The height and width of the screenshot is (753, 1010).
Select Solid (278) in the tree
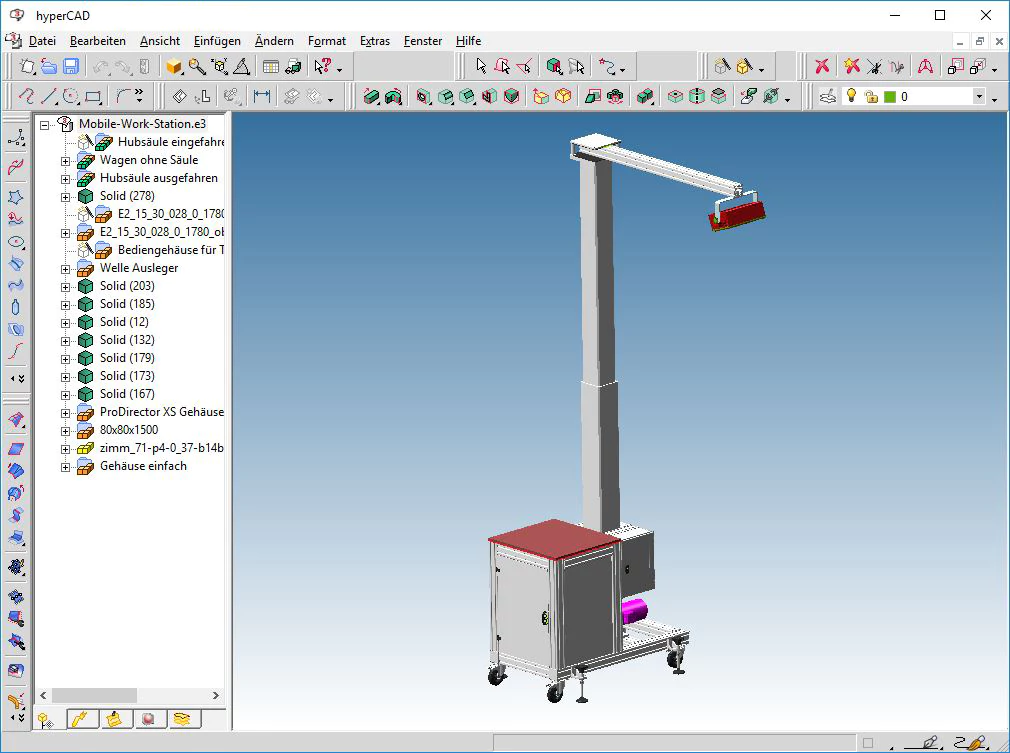[x=127, y=196]
